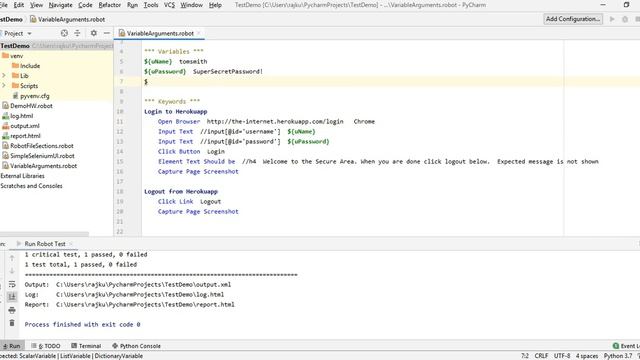Open the Run tool window button
The image size is (640, 360).
[x=11, y=346]
